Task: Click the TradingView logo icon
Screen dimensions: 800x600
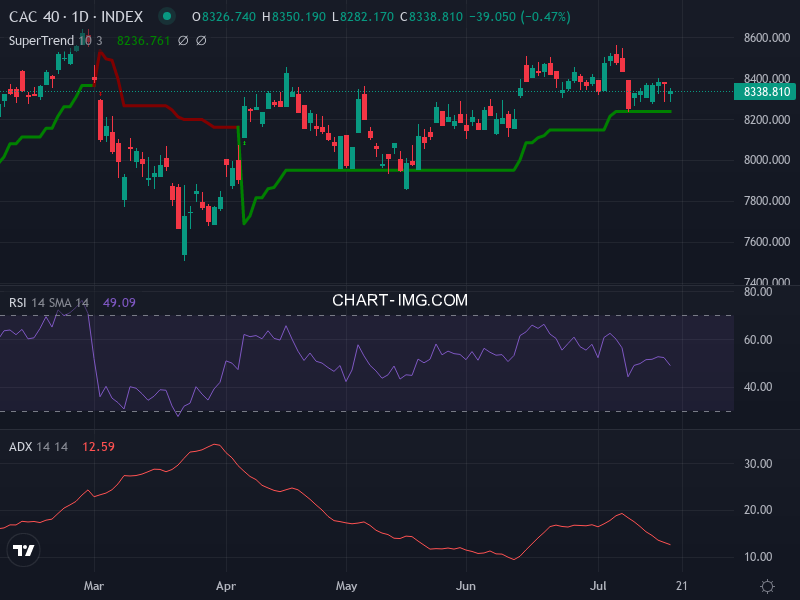Action: point(23,550)
